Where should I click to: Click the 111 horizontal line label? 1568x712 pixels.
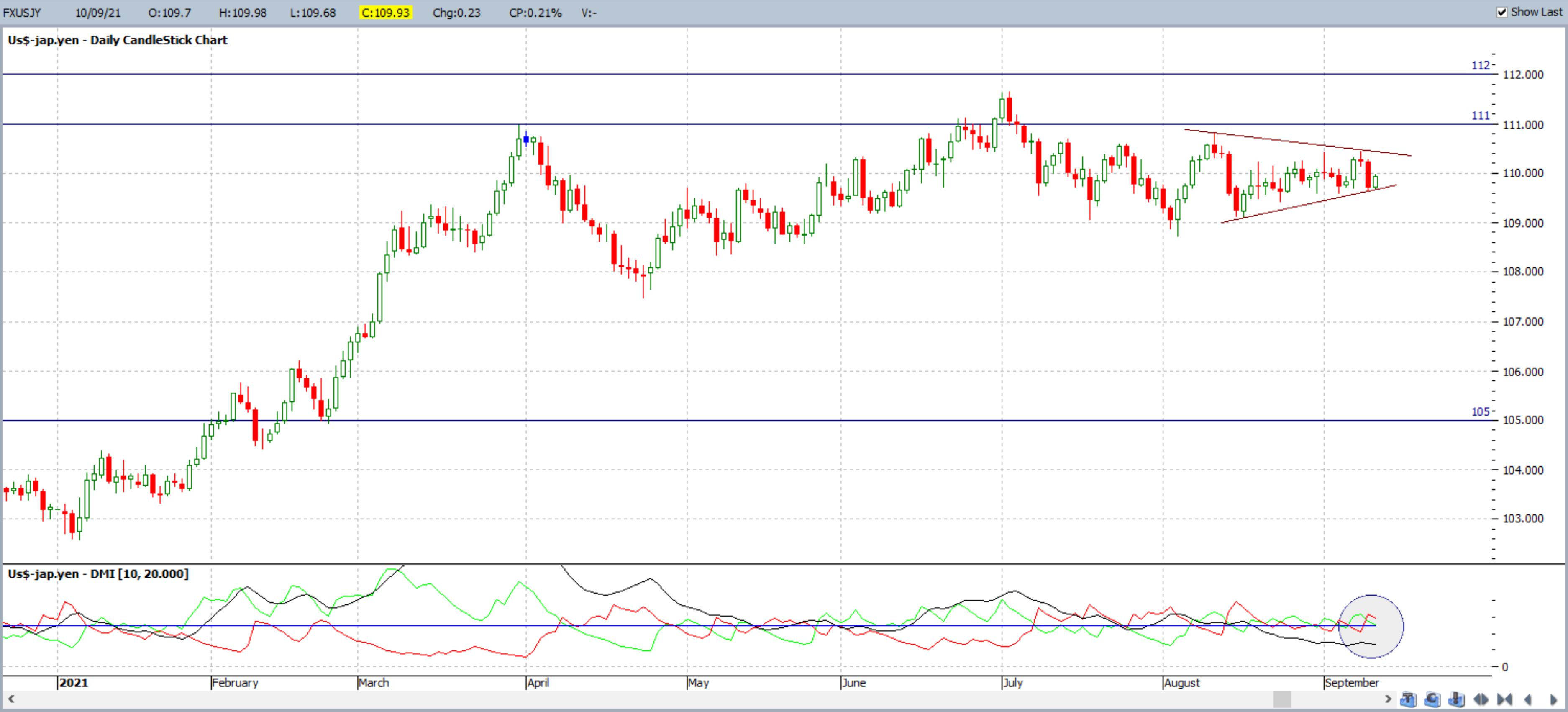click(1481, 116)
